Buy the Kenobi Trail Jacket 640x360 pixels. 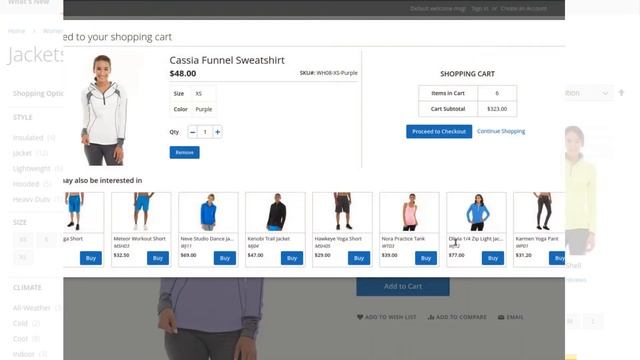[292, 258]
